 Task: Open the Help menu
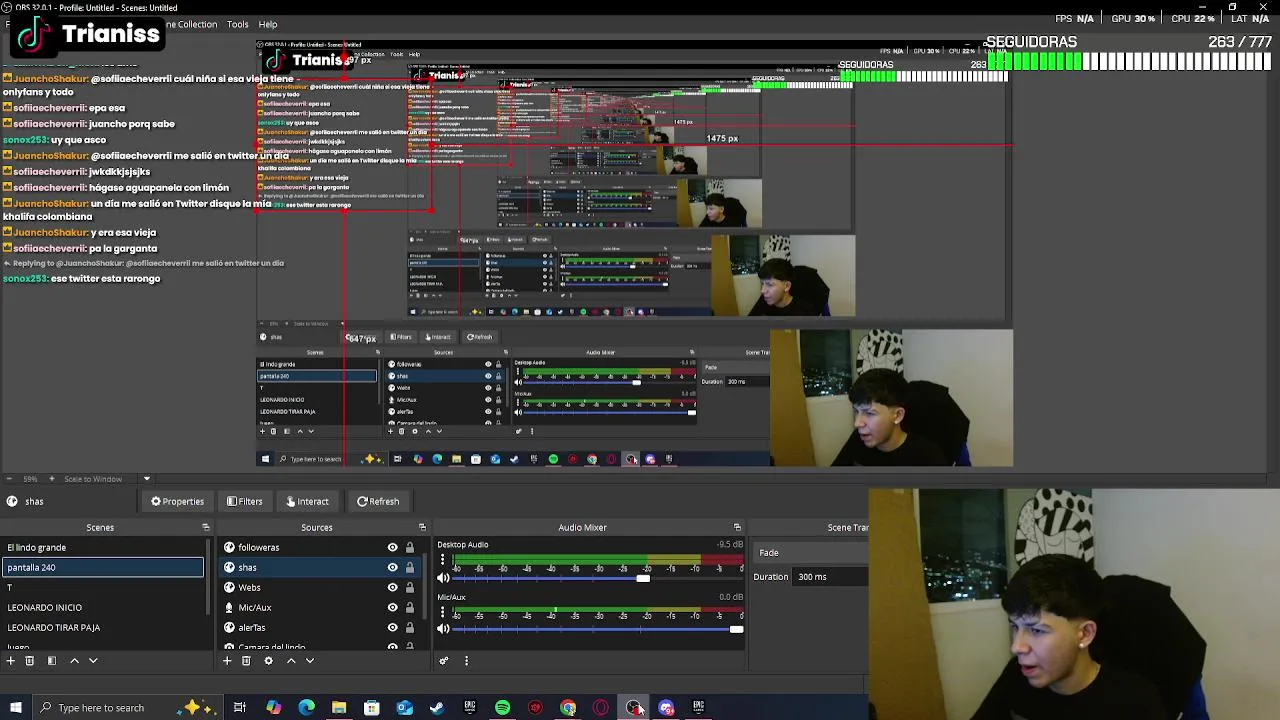(268, 24)
